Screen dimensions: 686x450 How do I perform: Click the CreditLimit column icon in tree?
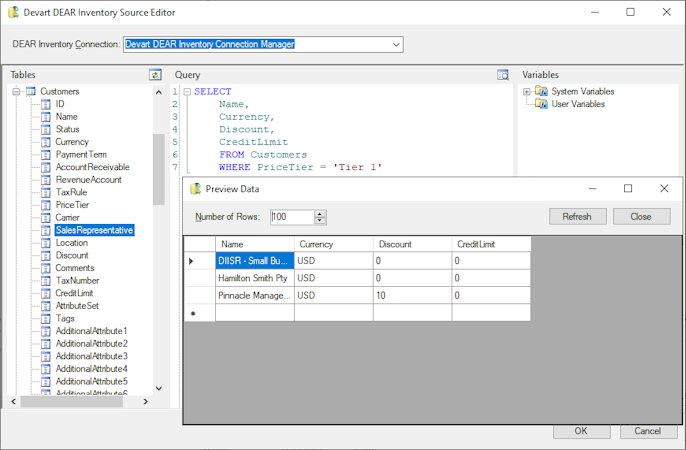click(45, 293)
